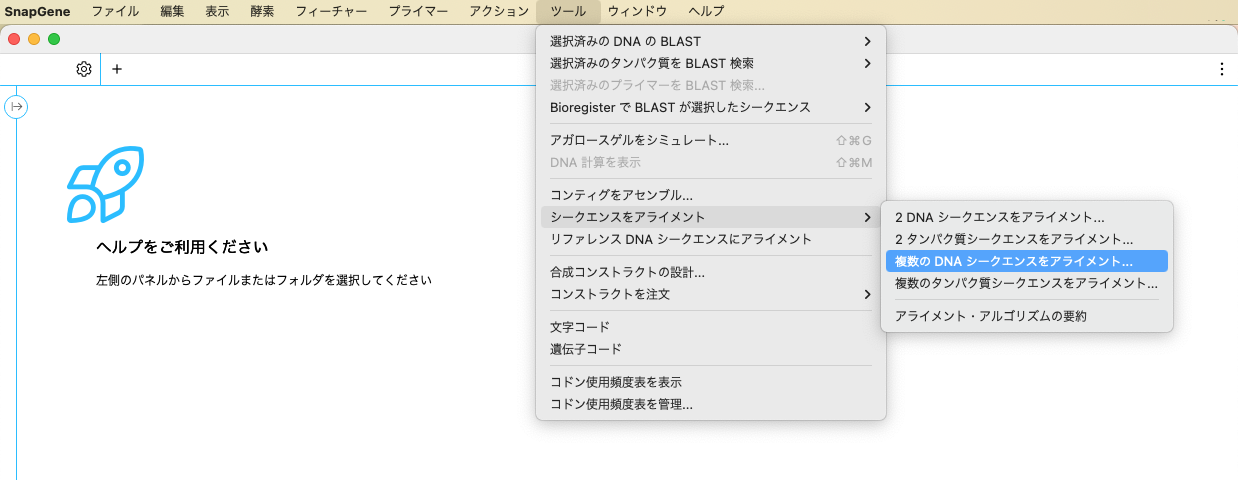Choose 遺伝子コード in the tools menu
This screenshot has width=1238, height=480.
tap(711, 349)
